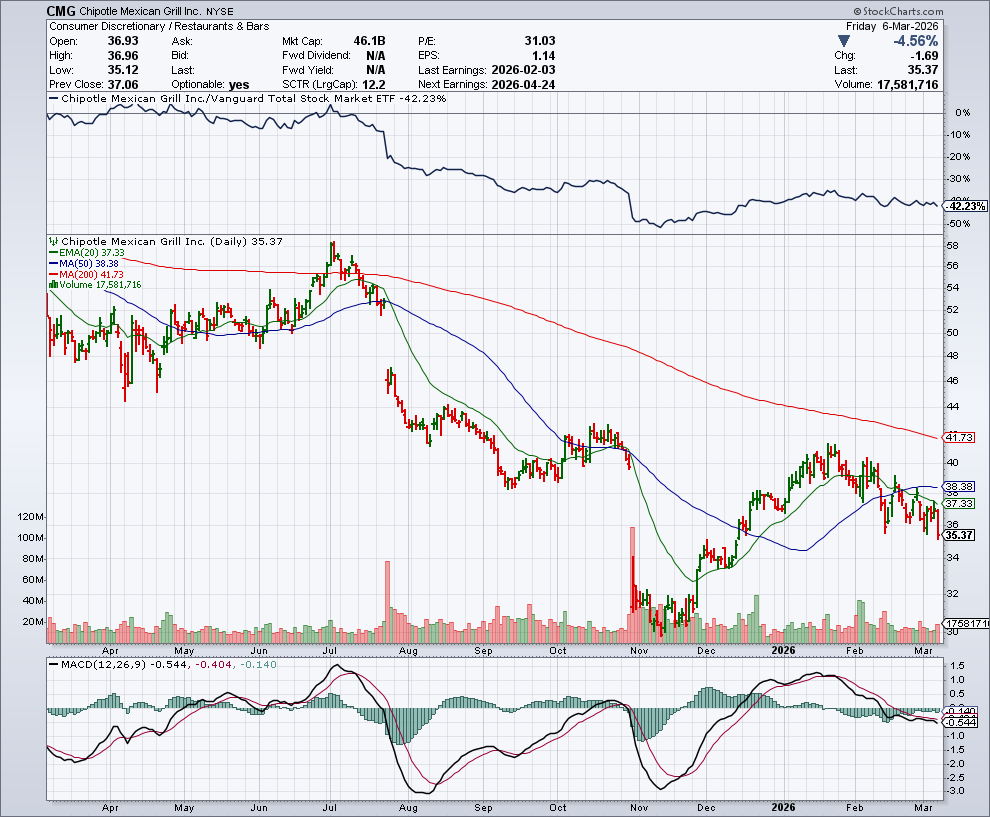
Task: Click the date 'Friday 6-Mar-2026'
Action: tap(892, 27)
